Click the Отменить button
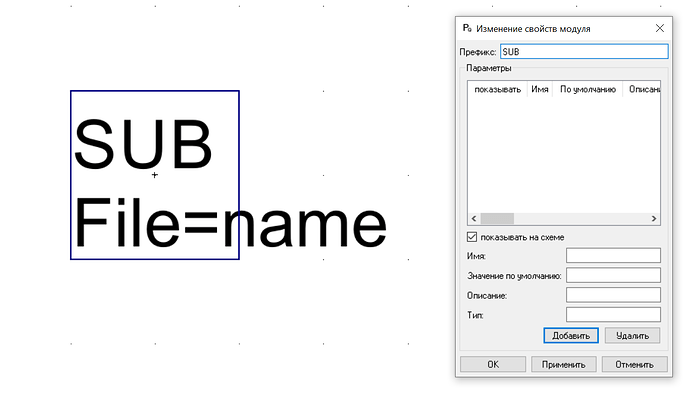This screenshot has width=690, height=398. (x=635, y=364)
